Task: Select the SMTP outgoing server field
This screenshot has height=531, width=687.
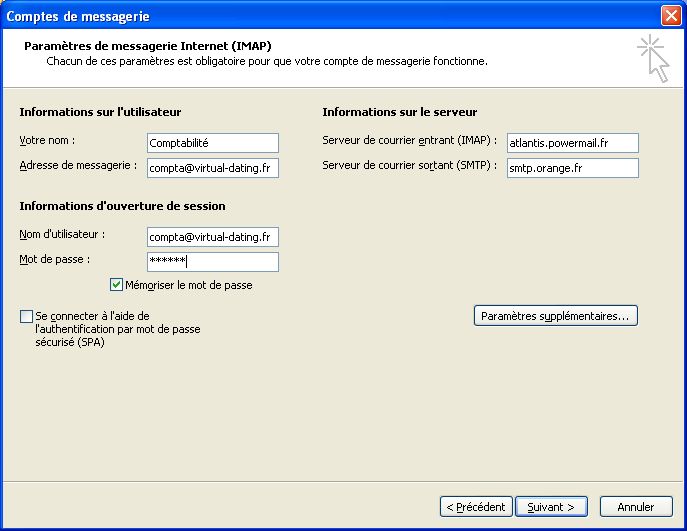Action: (573, 168)
